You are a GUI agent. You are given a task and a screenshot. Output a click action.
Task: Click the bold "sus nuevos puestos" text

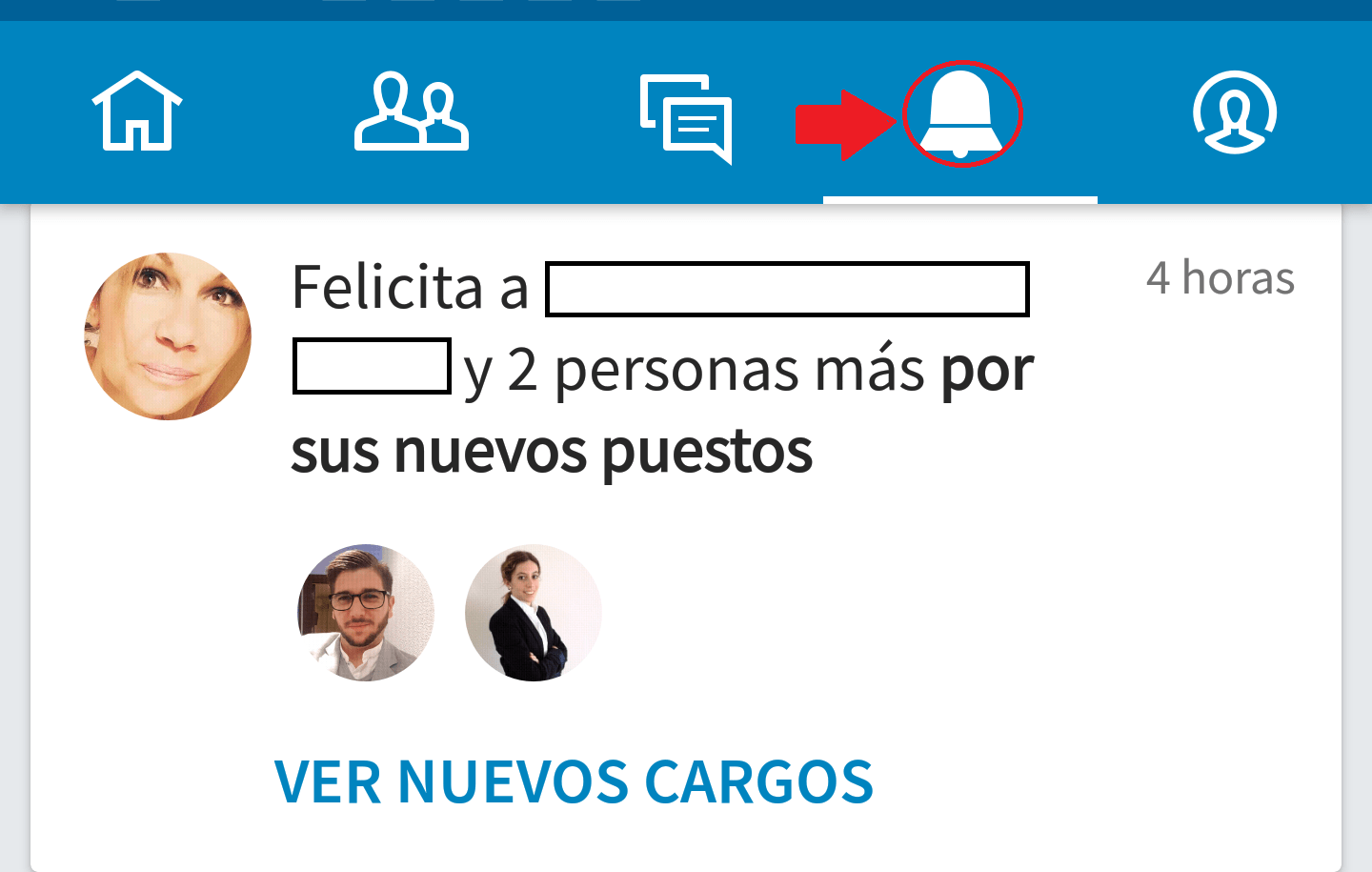[552, 452]
